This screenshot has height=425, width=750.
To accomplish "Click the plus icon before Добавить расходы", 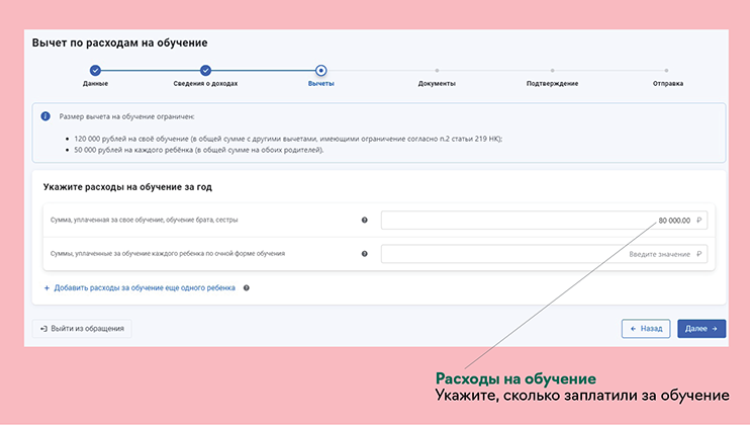I will click(x=46, y=288).
